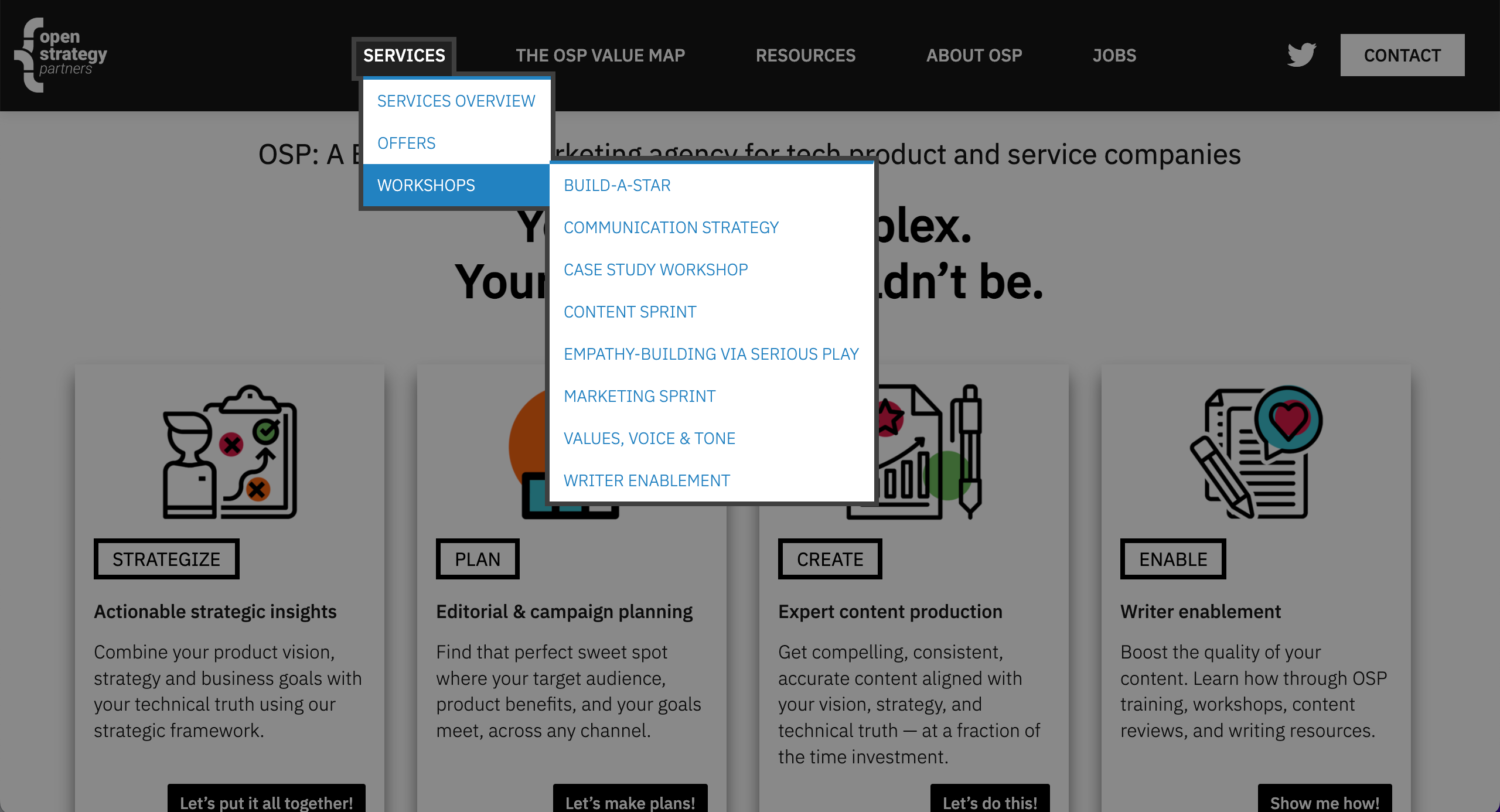Screen dimensions: 1500x812
Task: Click the Twitter bird icon
Action: [1301, 55]
